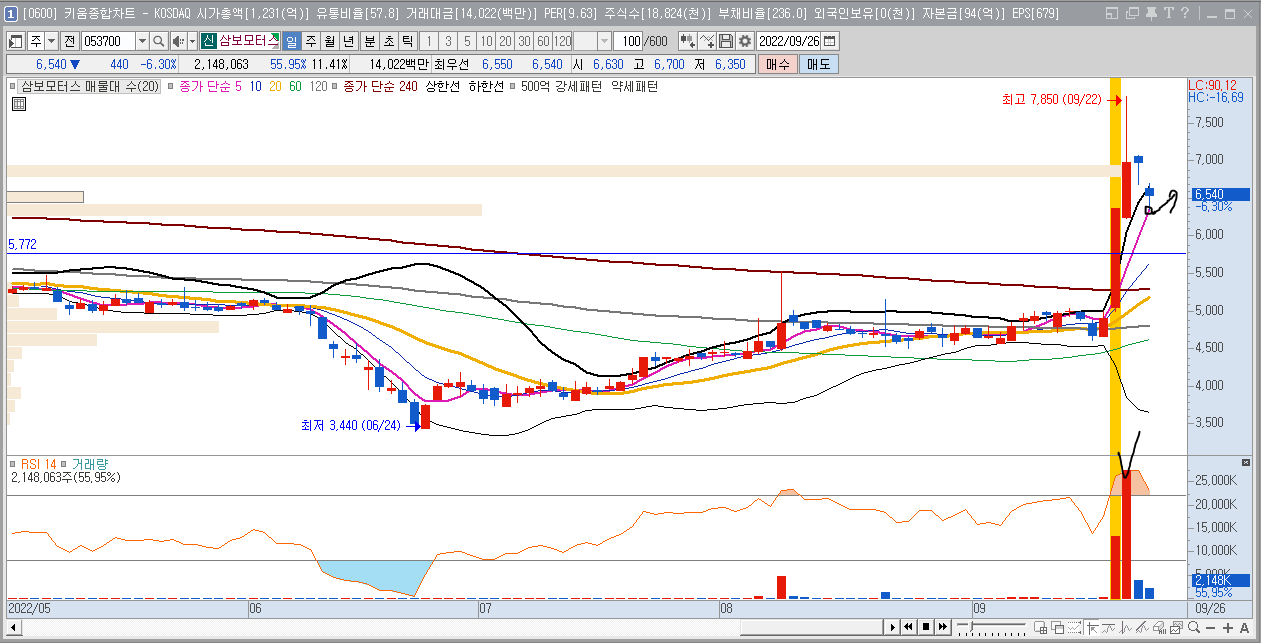This screenshot has width=1261, height=643.
Task: Select the 월 monthly period toggle
Action: pyautogui.click(x=330, y=41)
